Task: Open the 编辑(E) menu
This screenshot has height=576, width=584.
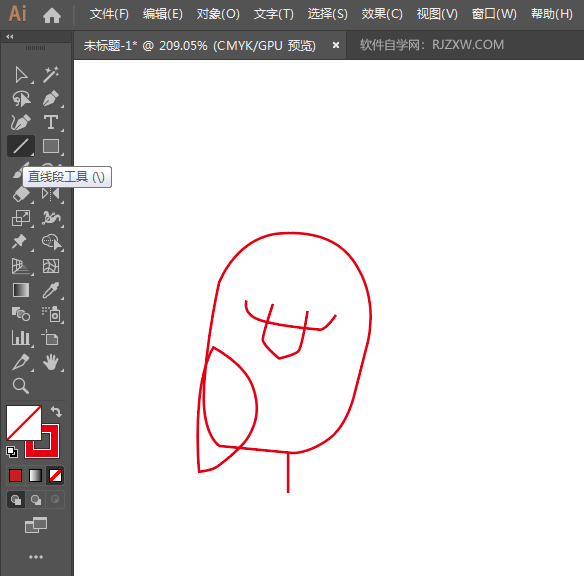Action: [x=163, y=14]
